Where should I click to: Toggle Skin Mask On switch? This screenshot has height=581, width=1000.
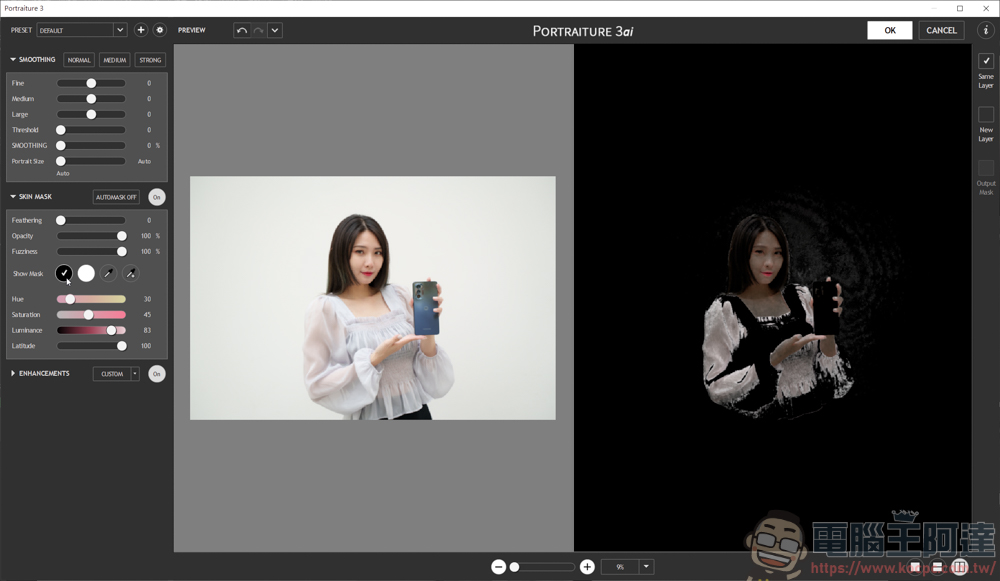coord(156,197)
